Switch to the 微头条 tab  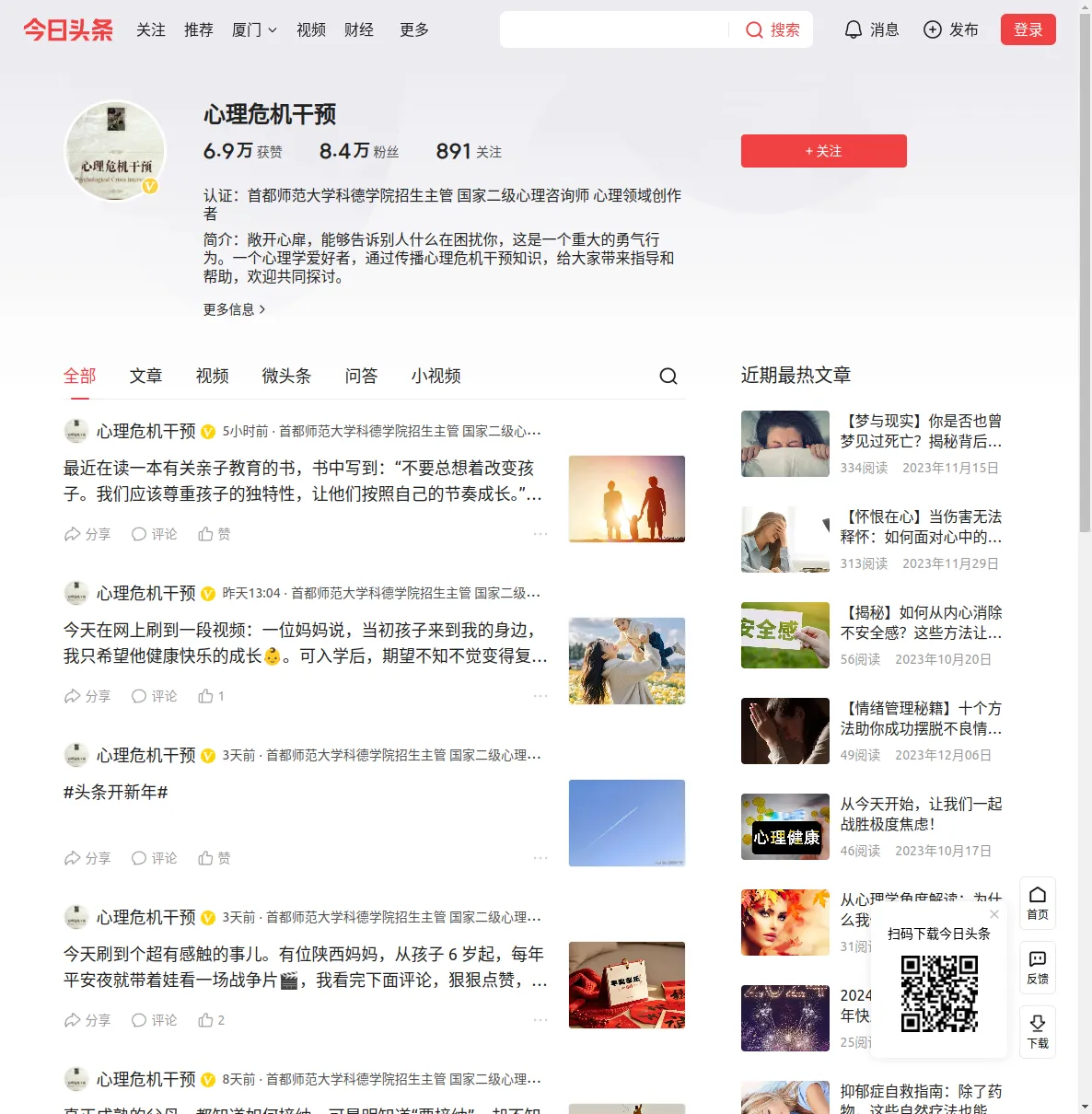pos(286,376)
